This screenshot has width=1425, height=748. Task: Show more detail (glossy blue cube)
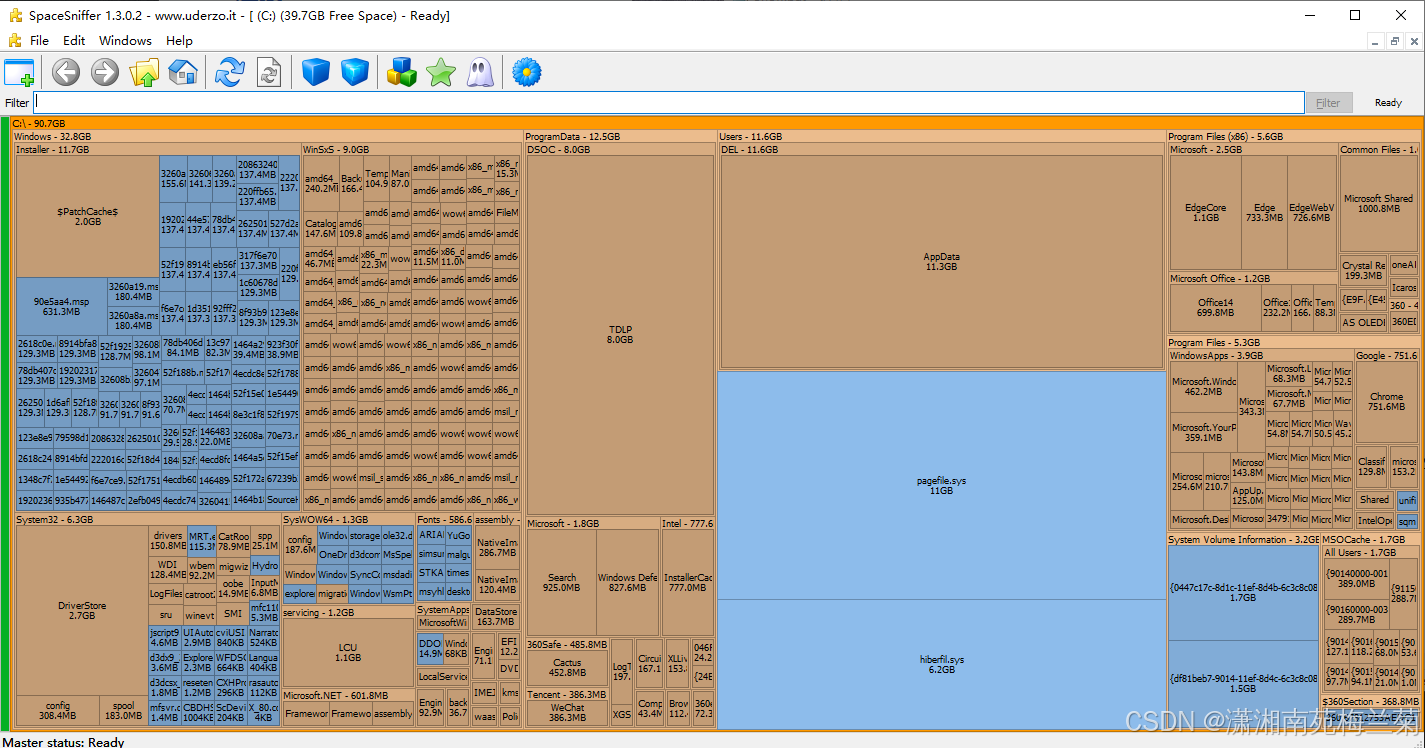pyautogui.click(x=355, y=72)
